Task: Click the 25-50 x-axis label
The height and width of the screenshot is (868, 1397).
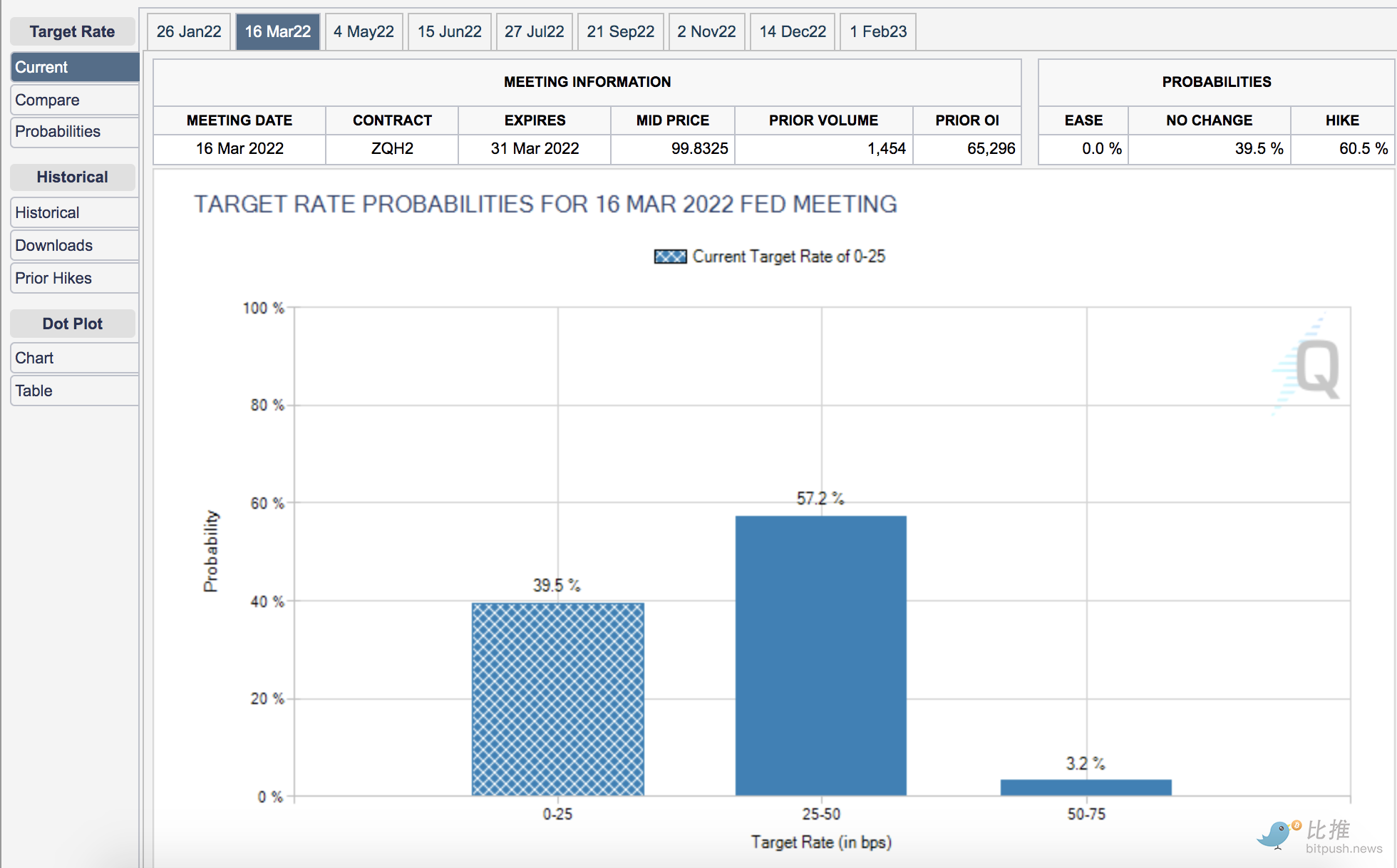Action: pos(821,814)
